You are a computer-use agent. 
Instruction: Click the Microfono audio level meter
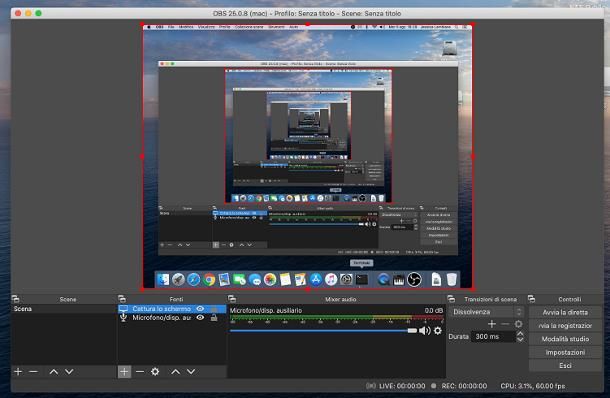337,318
